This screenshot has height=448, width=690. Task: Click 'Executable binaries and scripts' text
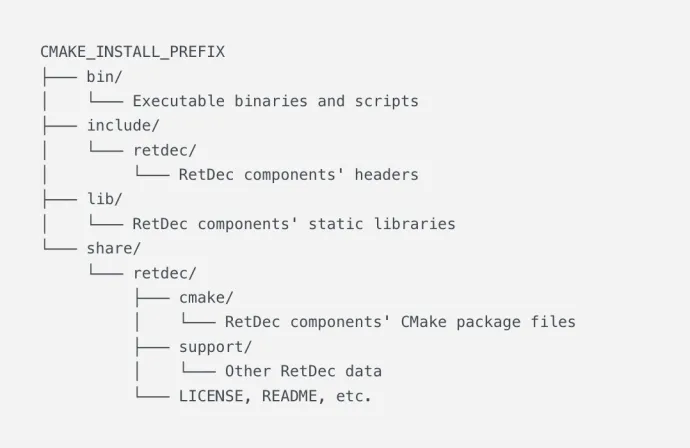coord(275,101)
